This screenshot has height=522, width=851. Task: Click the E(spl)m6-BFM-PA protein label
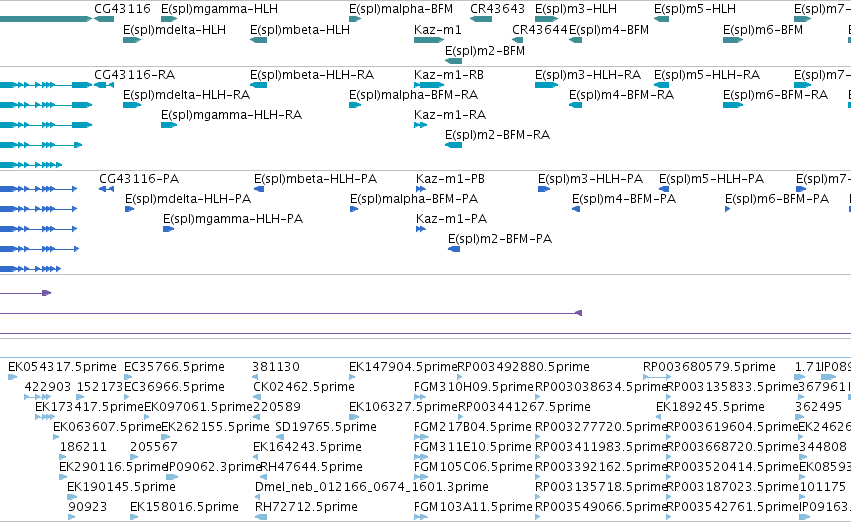tap(777, 199)
